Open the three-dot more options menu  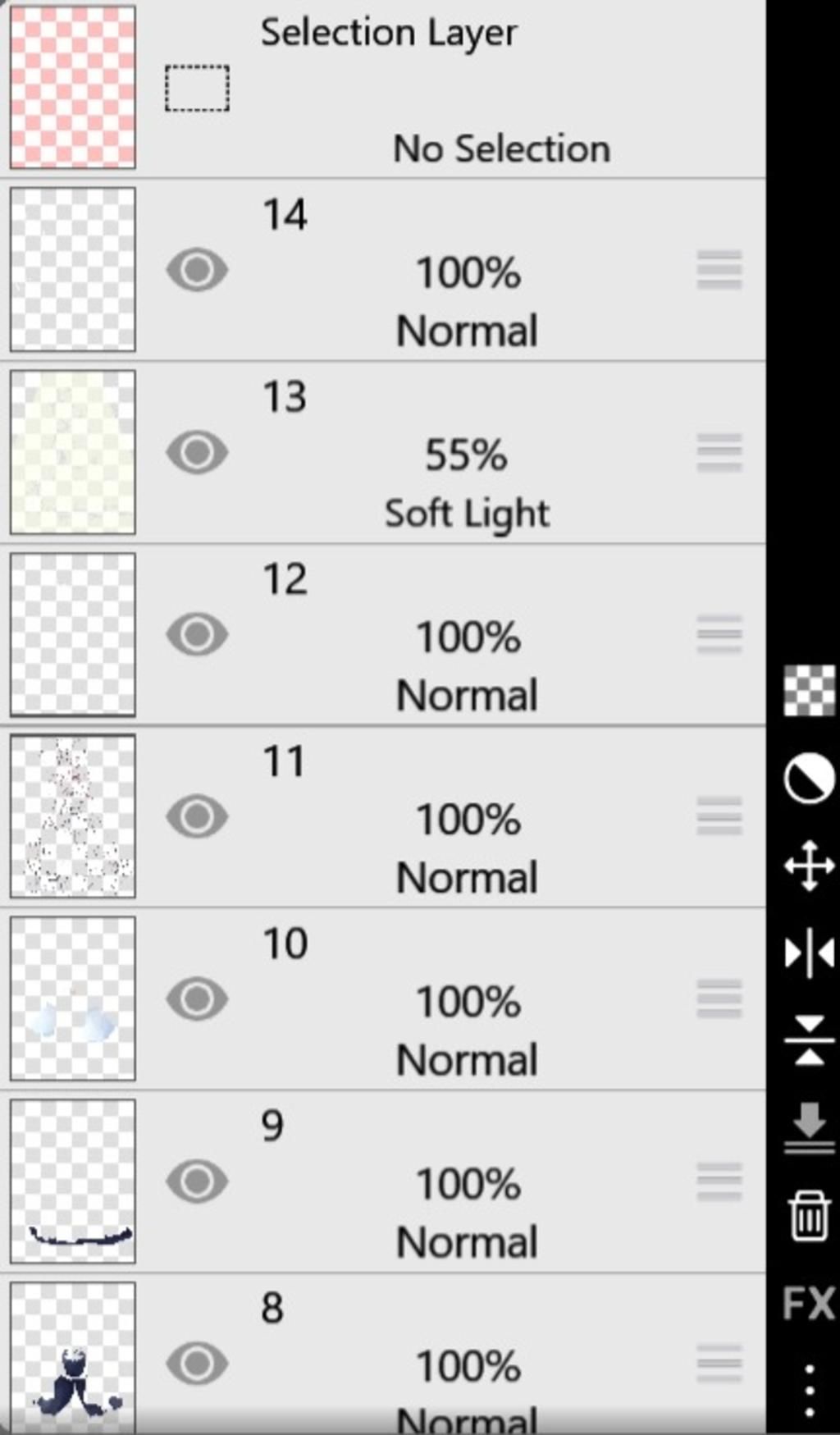click(x=809, y=1391)
